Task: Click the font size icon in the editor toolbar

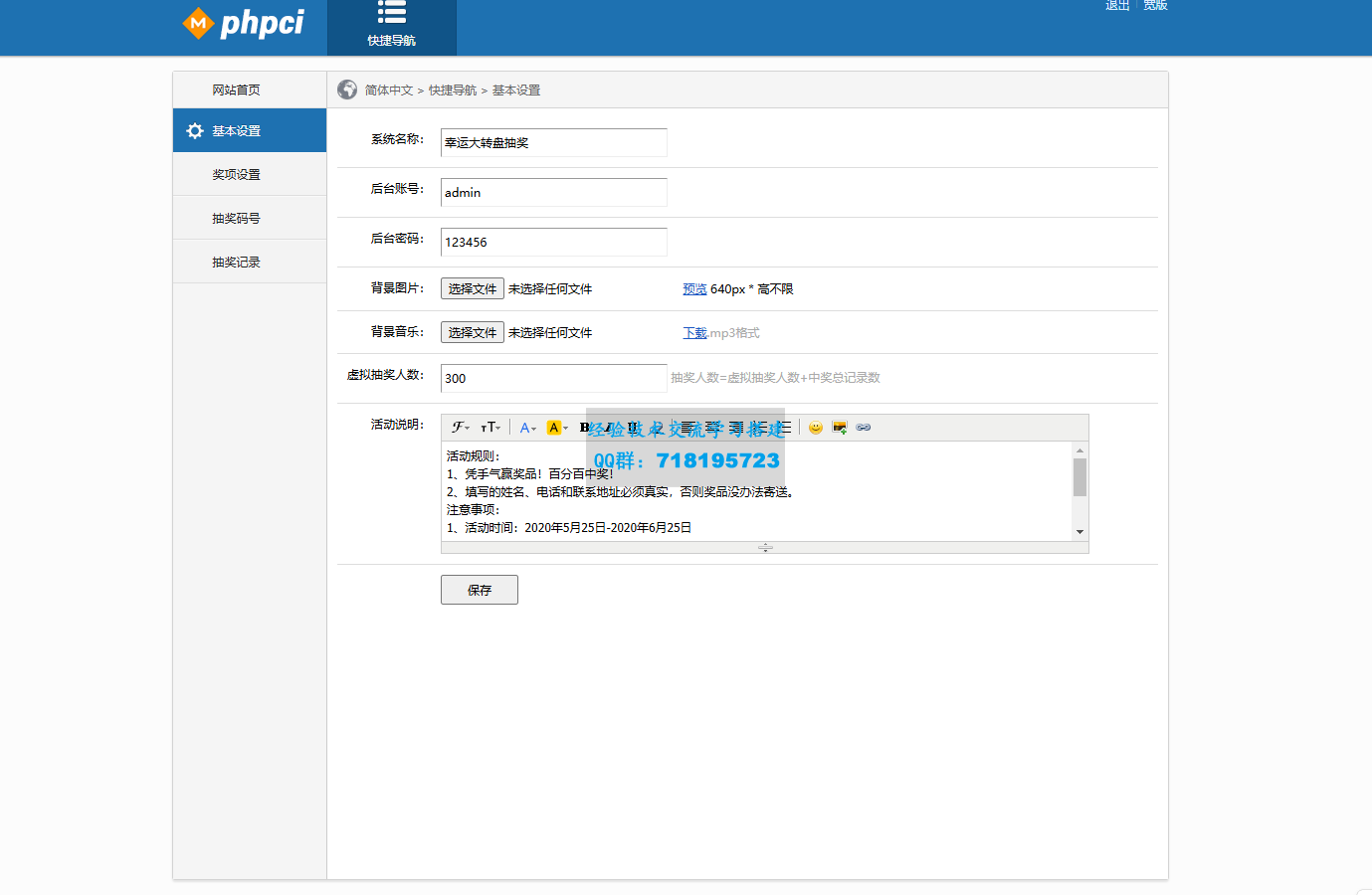Action: [x=489, y=427]
